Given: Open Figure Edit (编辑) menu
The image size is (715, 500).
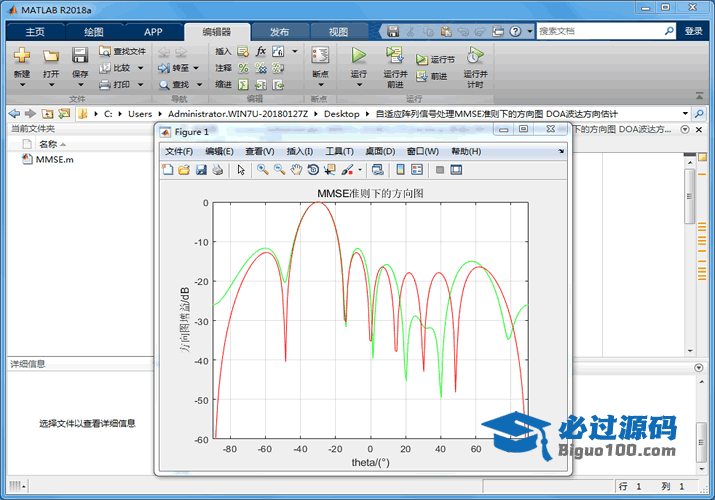Looking at the screenshot, I should pos(219,151).
